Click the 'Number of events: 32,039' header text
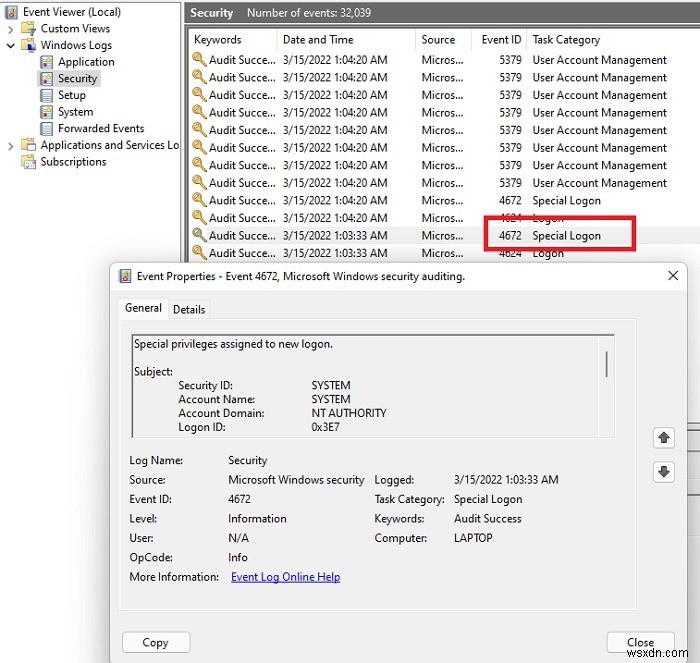The height and width of the screenshot is (663, 700). 309,13
